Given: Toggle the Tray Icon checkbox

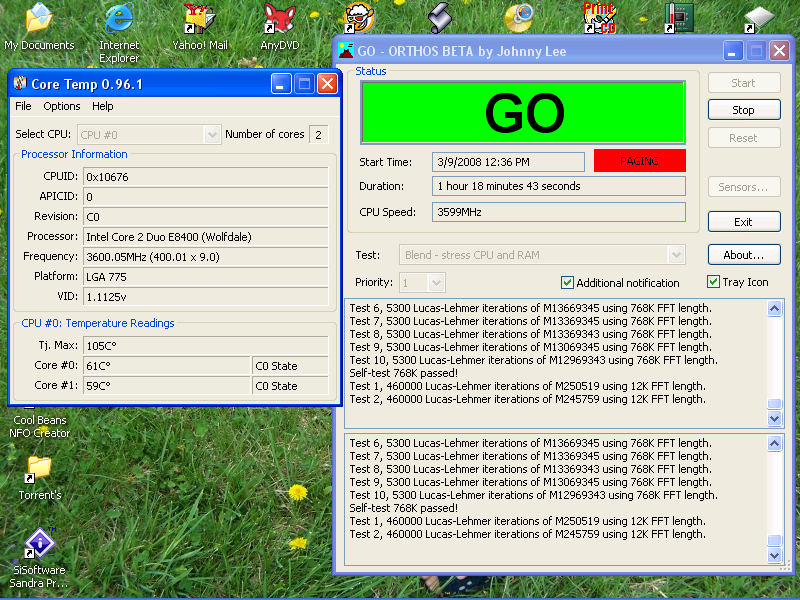Looking at the screenshot, I should tap(713, 282).
